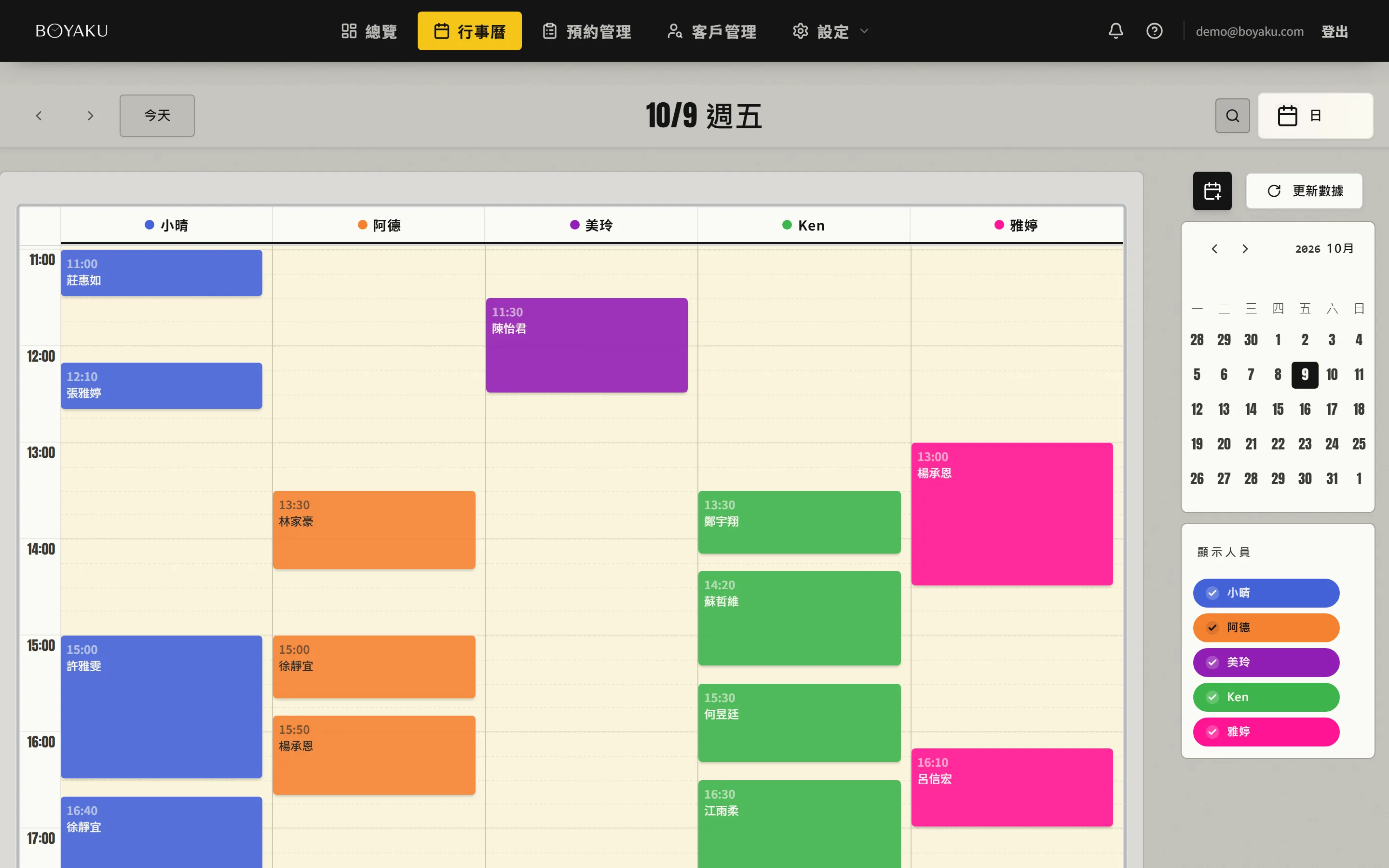
Task: Open the 客戶管理 customer management tab
Action: (x=712, y=31)
